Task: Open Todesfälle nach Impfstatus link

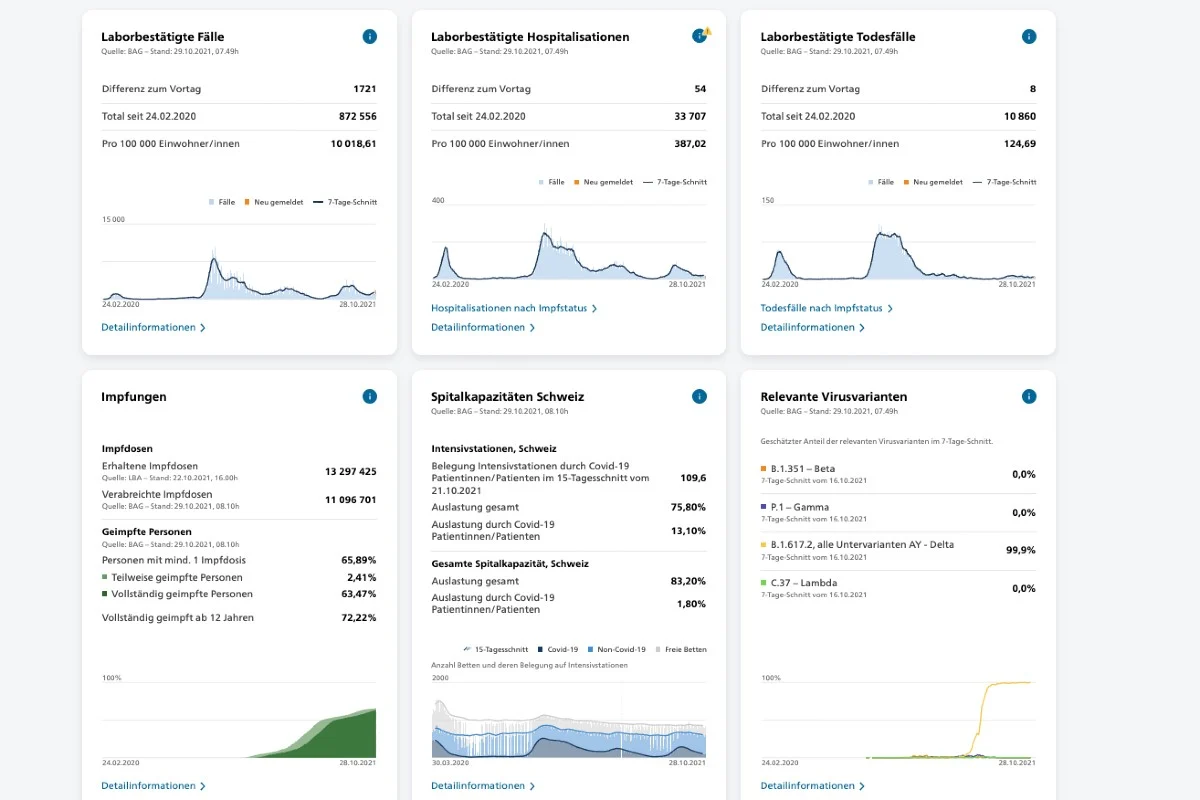Action: (827, 308)
